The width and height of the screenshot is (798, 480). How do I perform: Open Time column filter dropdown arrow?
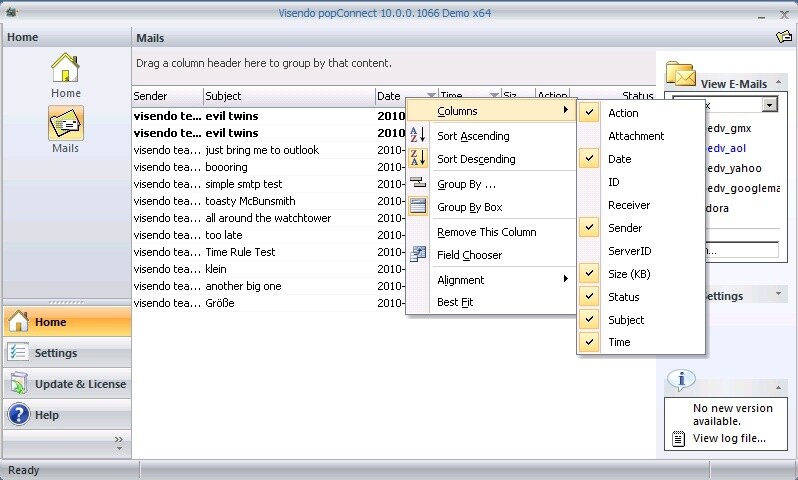[494, 95]
